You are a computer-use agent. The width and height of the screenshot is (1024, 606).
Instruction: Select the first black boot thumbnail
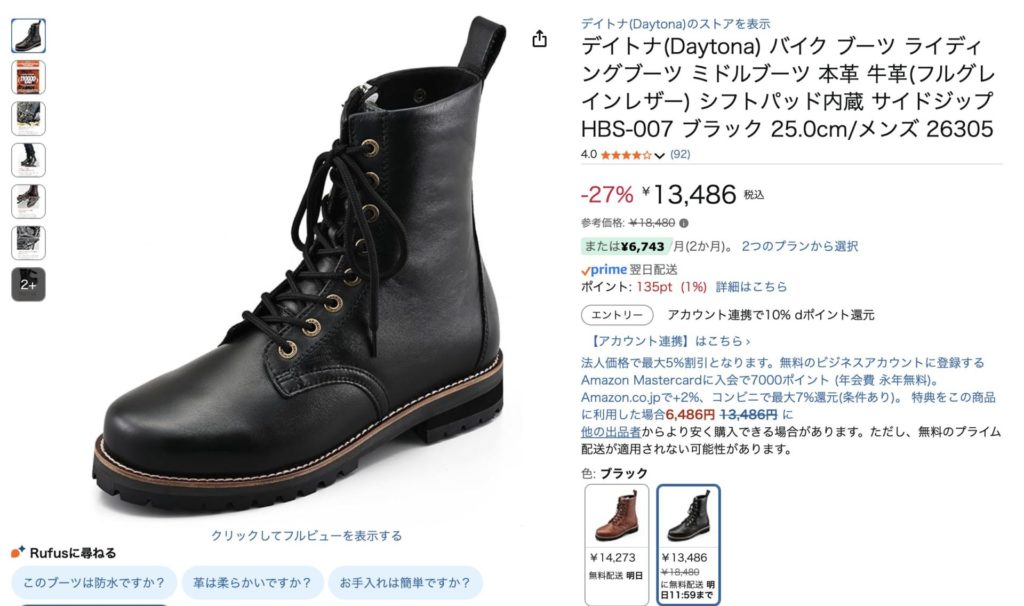pos(28,36)
